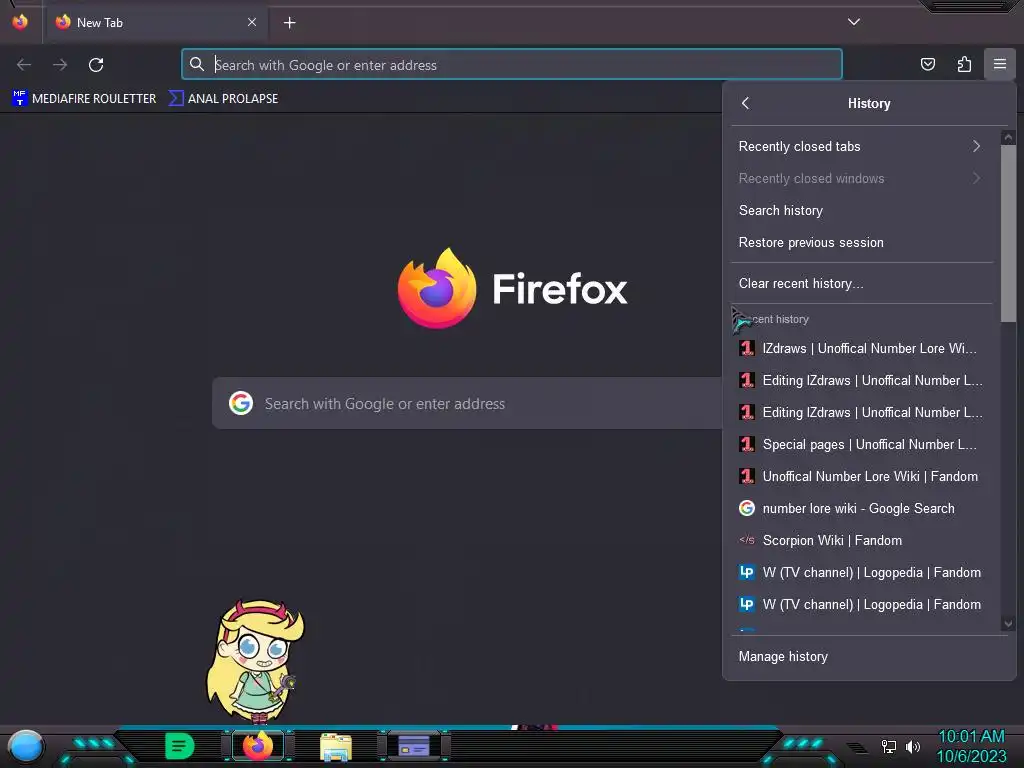Expand Recently closed tabs chevron
1024x768 pixels.
coord(976,146)
